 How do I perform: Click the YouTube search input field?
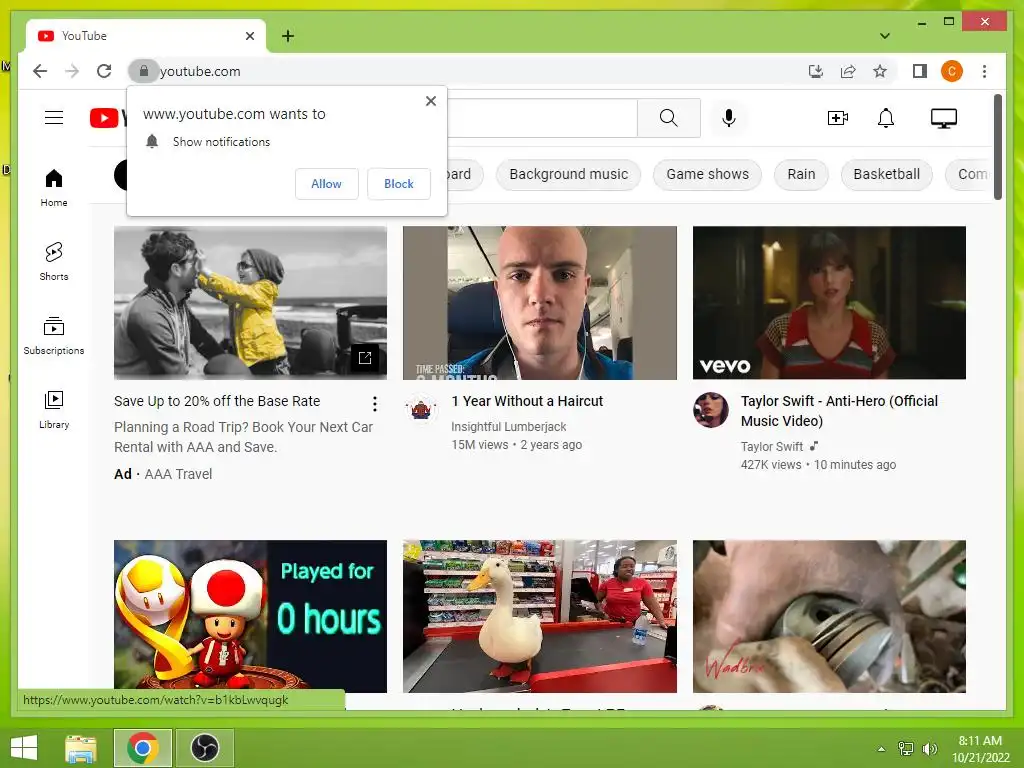[x=542, y=118]
